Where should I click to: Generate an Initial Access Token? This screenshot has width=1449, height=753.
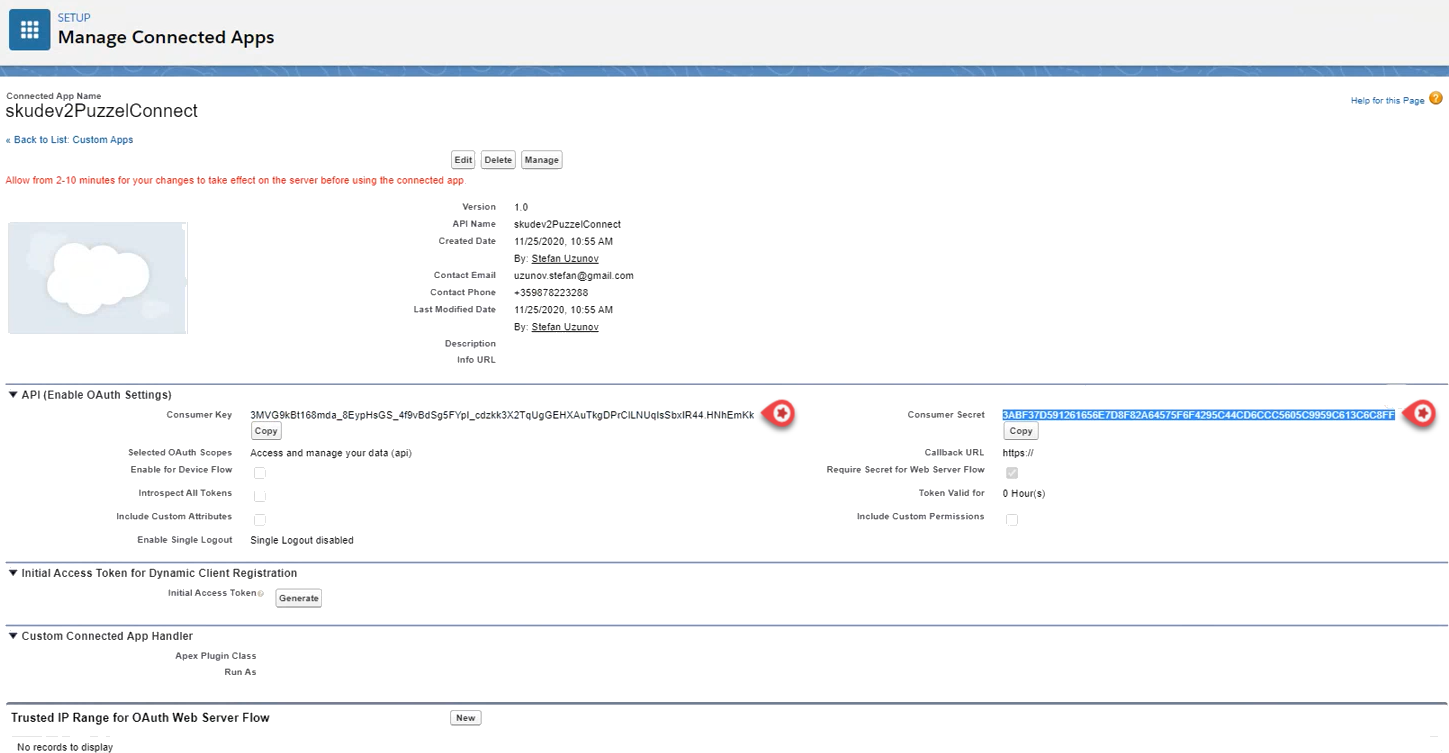tap(298, 598)
